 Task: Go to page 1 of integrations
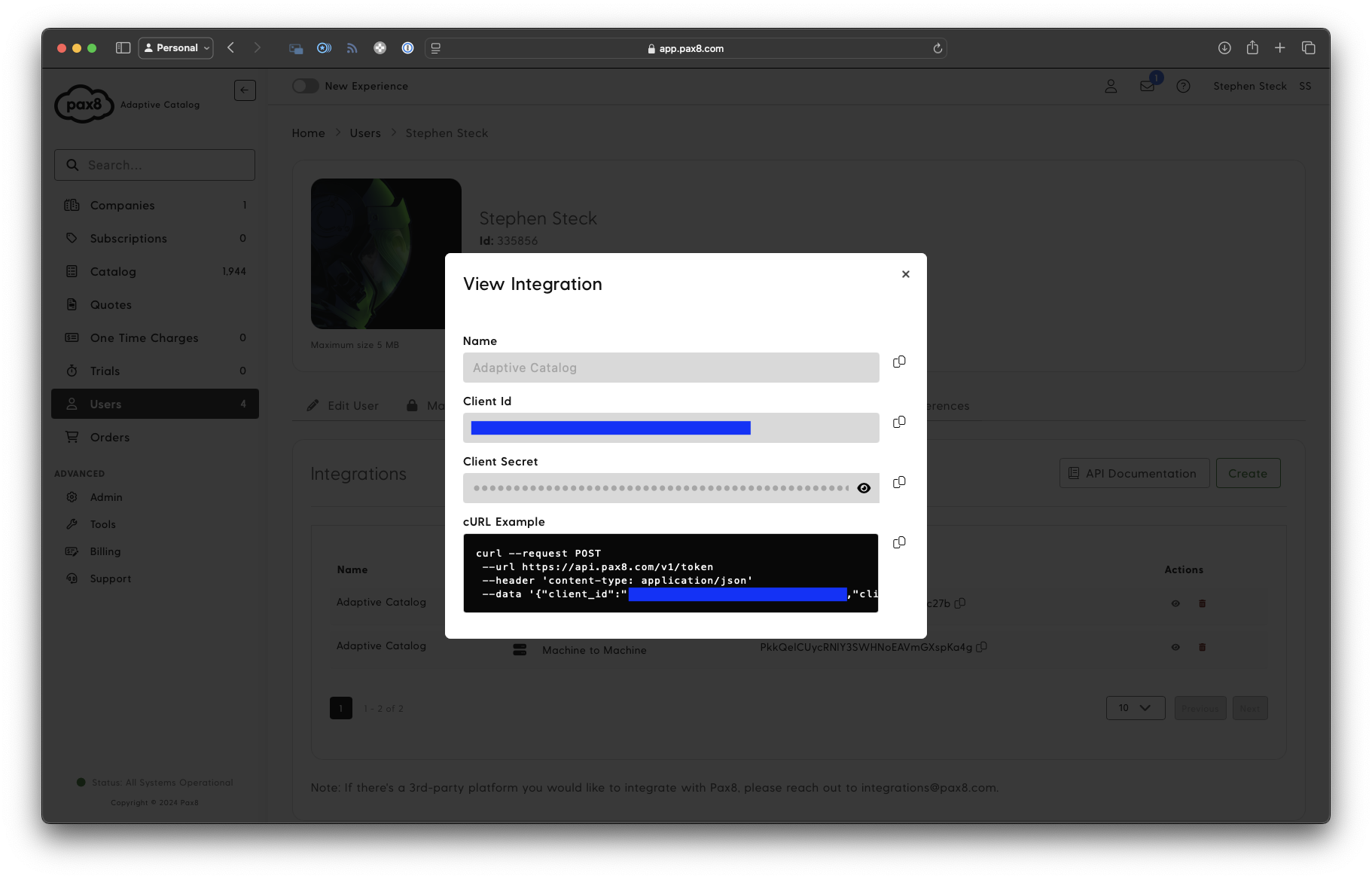tap(341, 708)
